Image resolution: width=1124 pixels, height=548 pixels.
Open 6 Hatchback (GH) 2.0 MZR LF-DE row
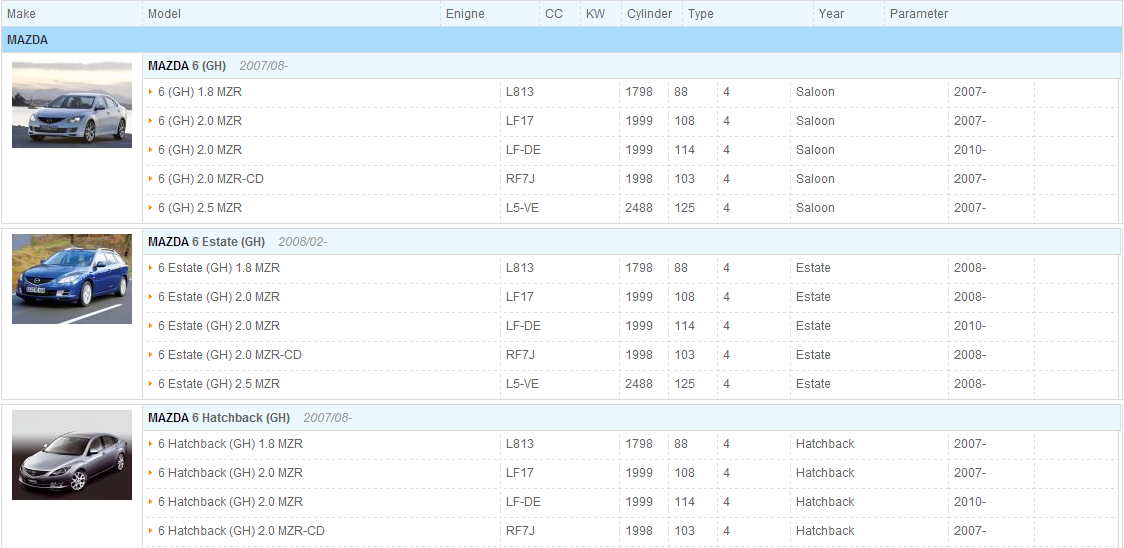click(230, 502)
